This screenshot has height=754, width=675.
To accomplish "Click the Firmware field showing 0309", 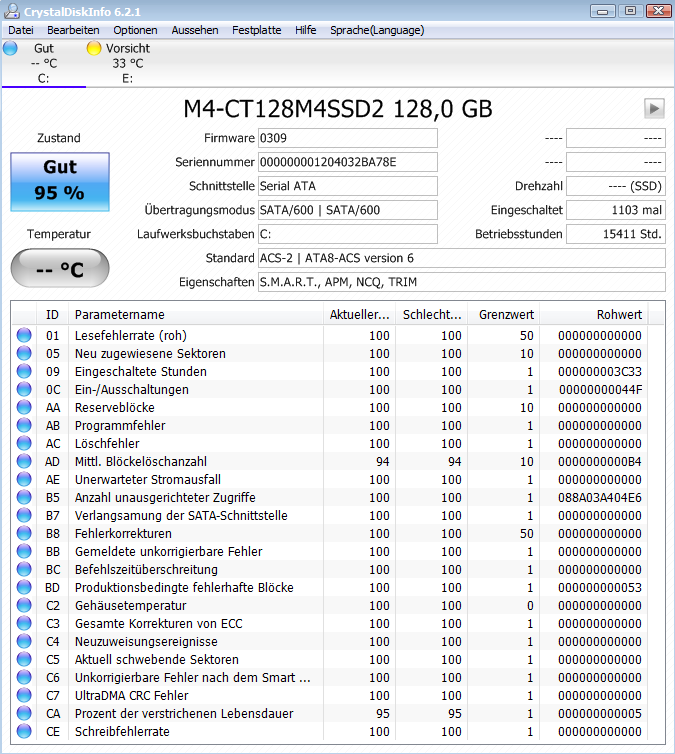I will 348,138.
